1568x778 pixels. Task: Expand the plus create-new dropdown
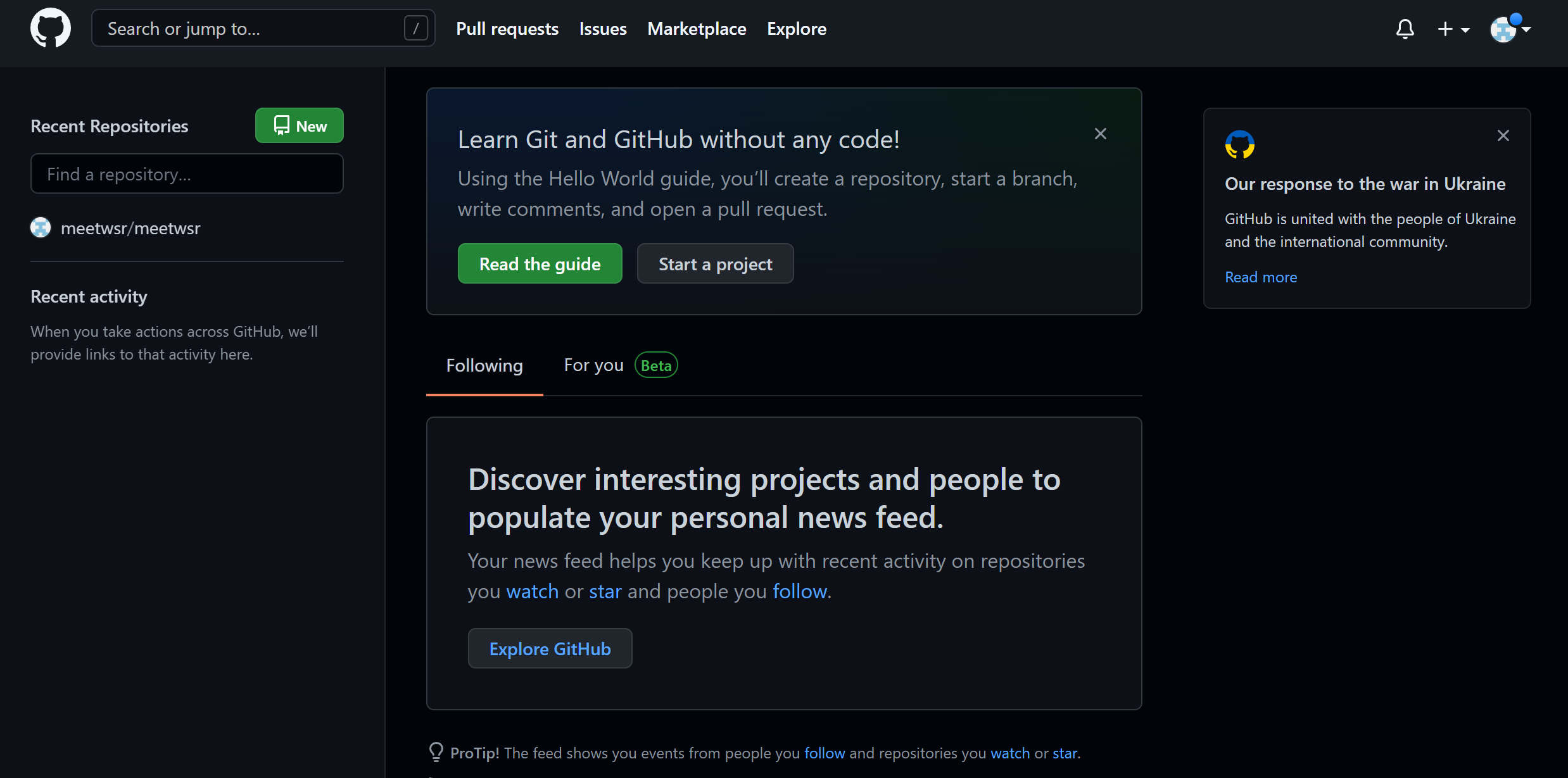tap(1453, 29)
